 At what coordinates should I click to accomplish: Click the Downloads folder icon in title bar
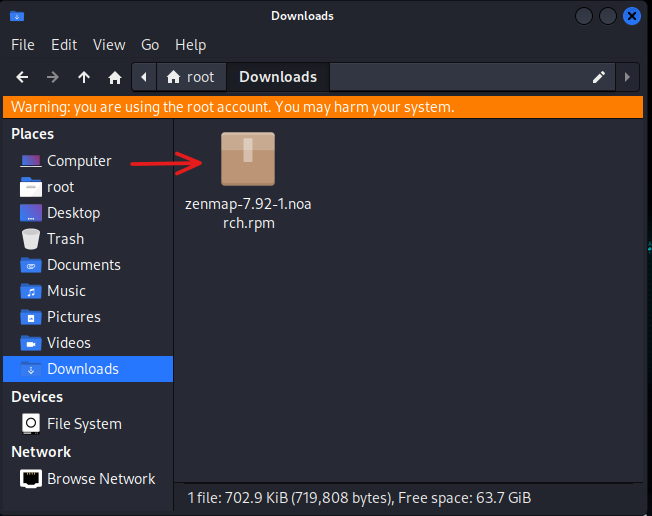(x=17, y=16)
